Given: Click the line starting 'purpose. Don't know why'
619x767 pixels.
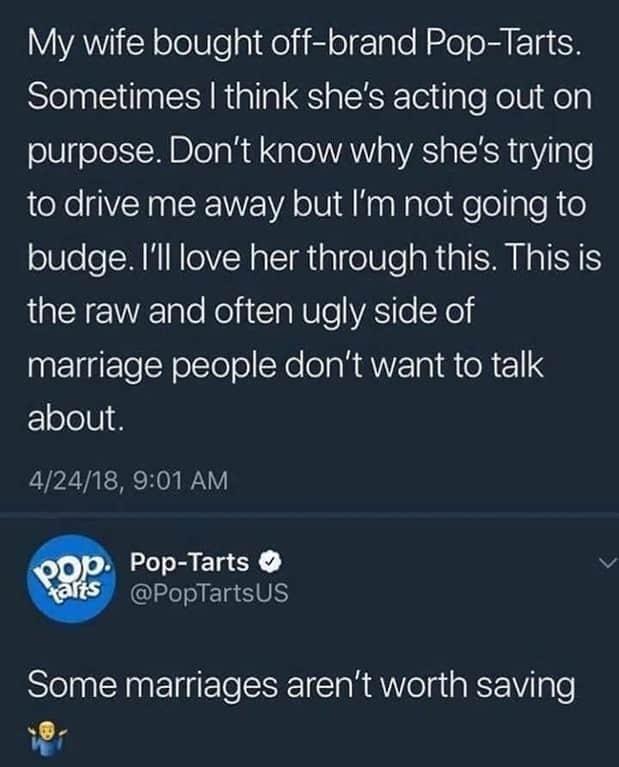Looking at the screenshot, I should pyautogui.click(x=310, y=152).
